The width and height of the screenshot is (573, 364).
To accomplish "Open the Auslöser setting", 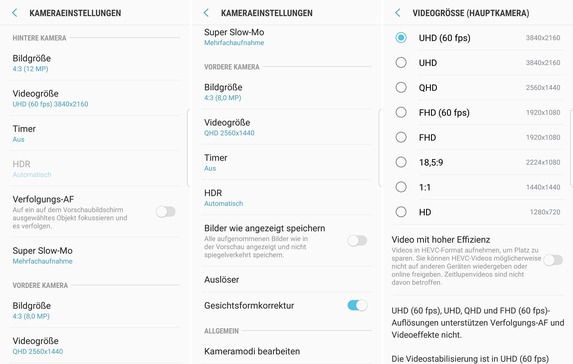I will pos(287,280).
